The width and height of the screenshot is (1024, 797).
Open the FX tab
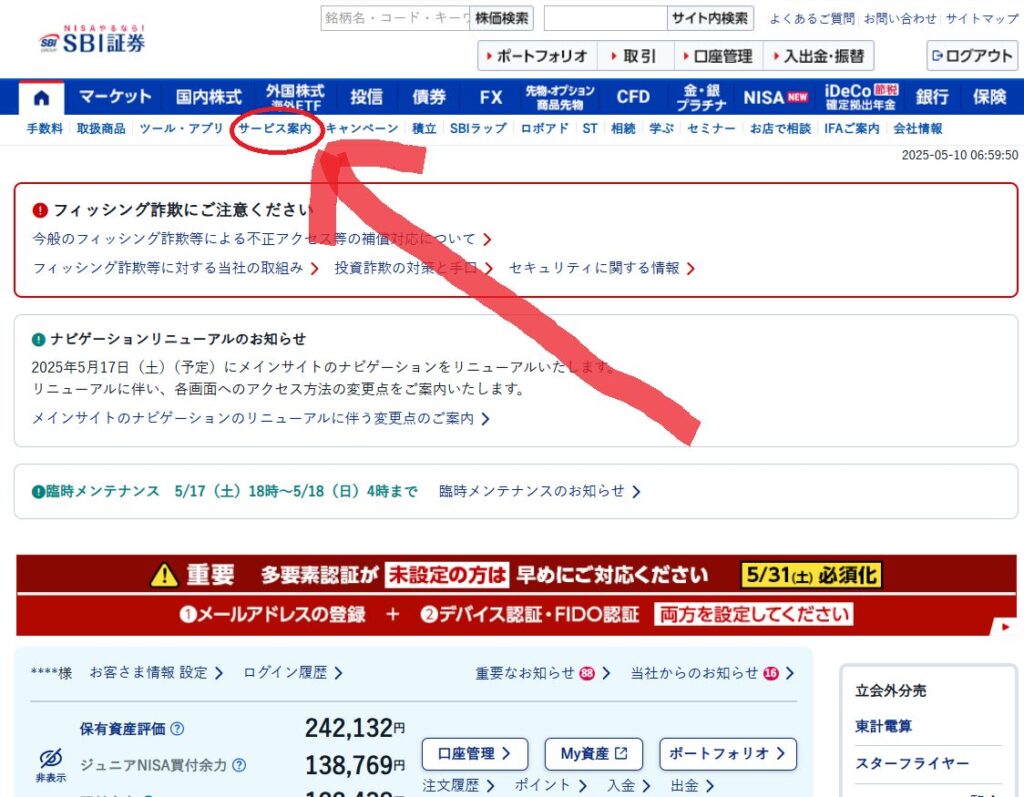click(x=491, y=97)
